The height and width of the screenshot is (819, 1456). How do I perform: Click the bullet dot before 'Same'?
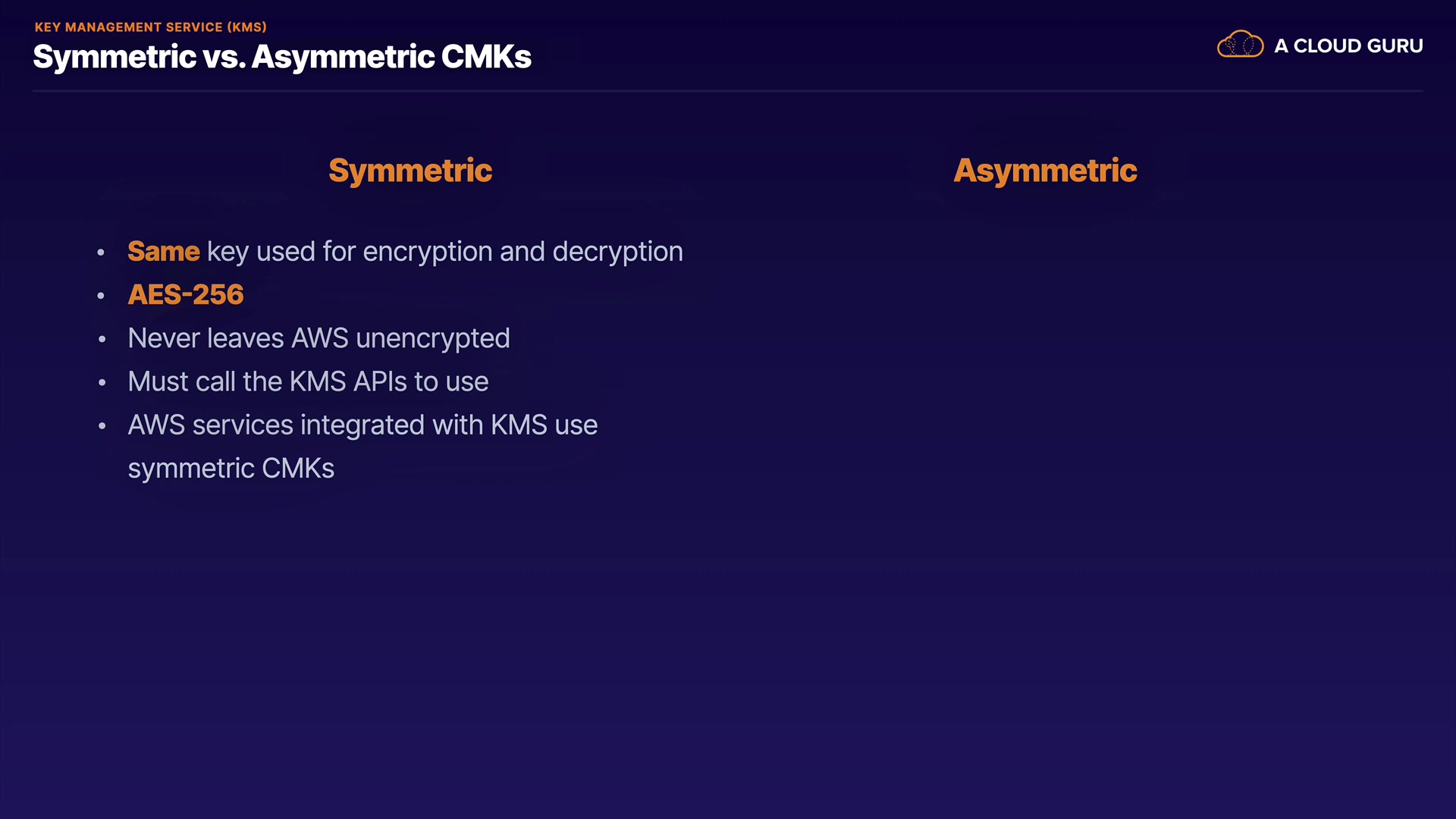tap(101, 253)
